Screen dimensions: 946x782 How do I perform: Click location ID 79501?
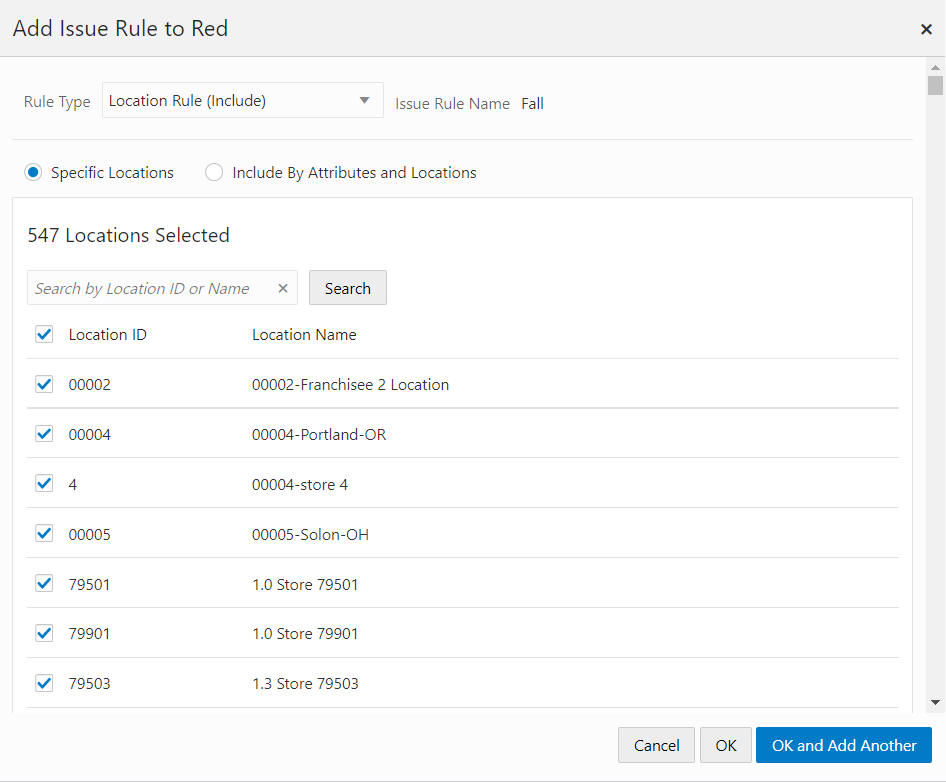(x=89, y=584)
